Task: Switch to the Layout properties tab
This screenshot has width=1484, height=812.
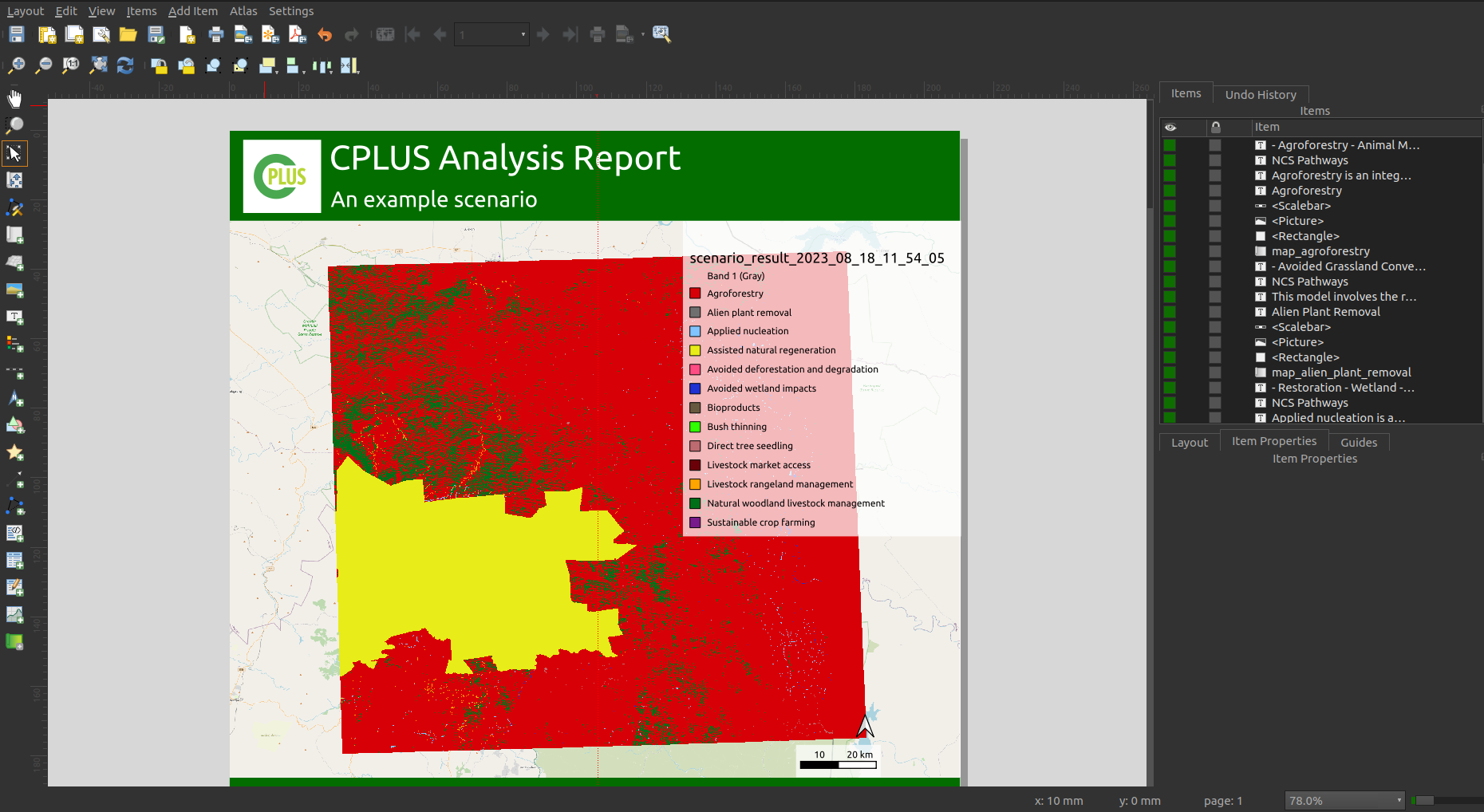Action: pyautogui.click(x=1190, y=442)
